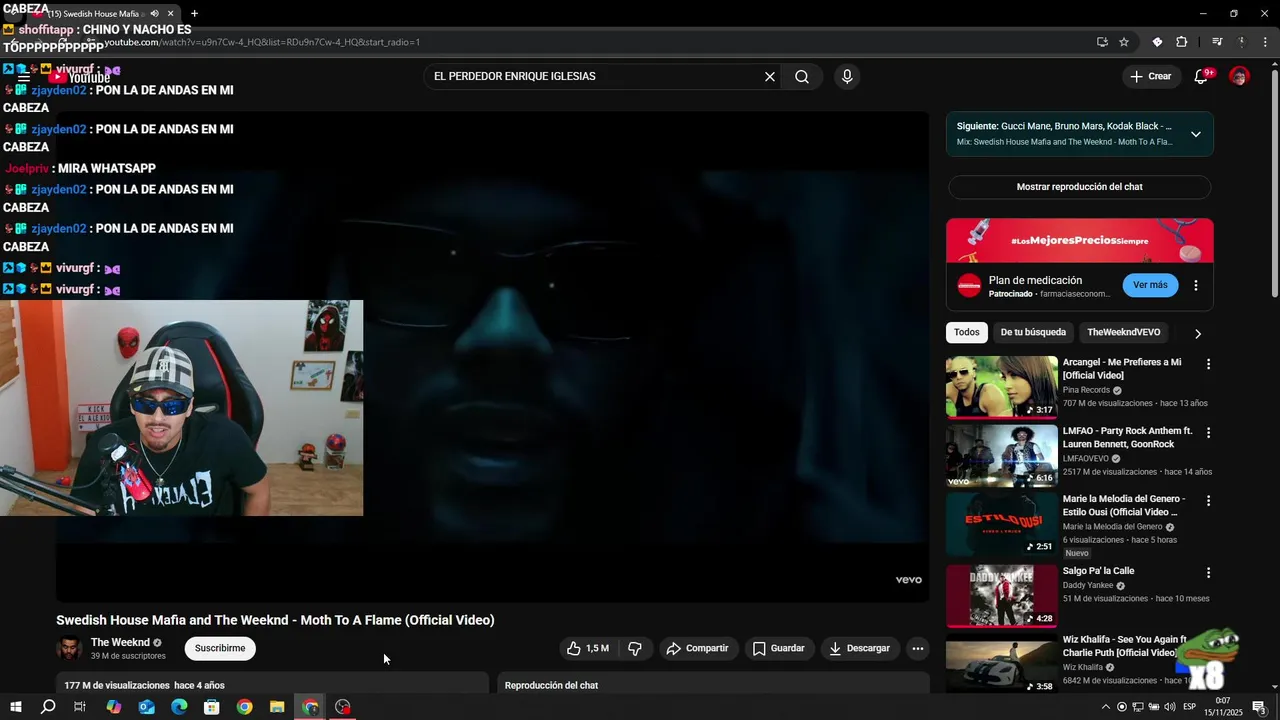Select the TheWeekndVEVO chip
The width and height of the screenshot is (1280, 720).
1123,333
